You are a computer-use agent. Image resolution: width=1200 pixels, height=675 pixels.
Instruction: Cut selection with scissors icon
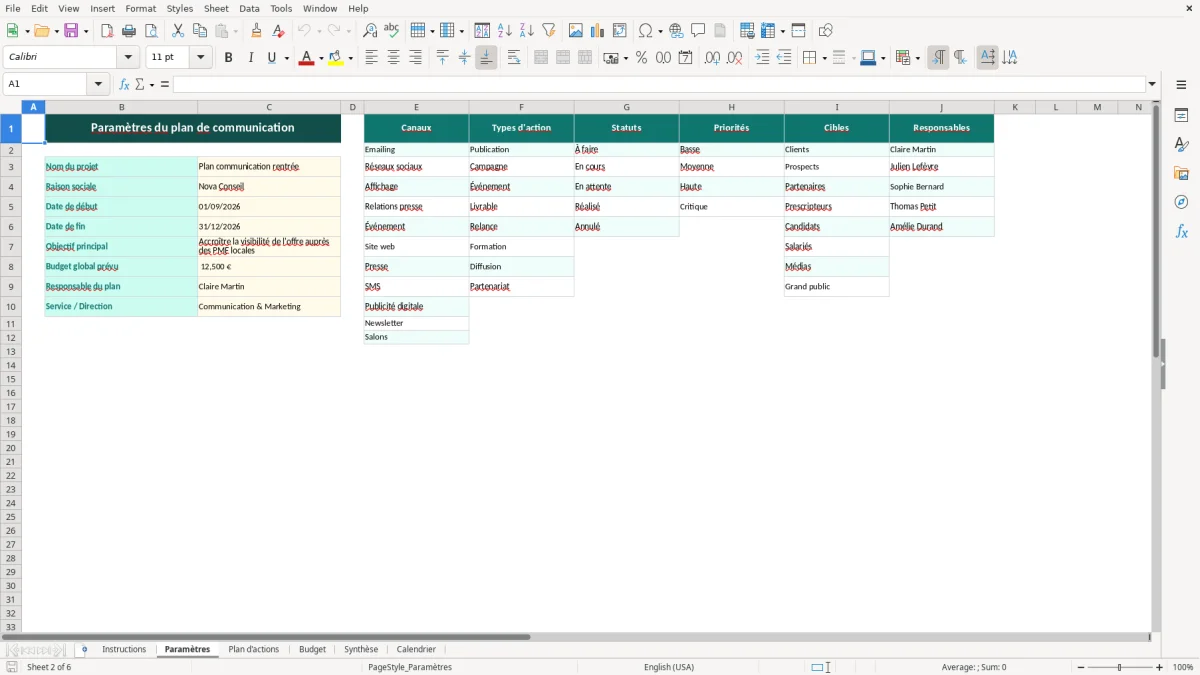[178, 31]
